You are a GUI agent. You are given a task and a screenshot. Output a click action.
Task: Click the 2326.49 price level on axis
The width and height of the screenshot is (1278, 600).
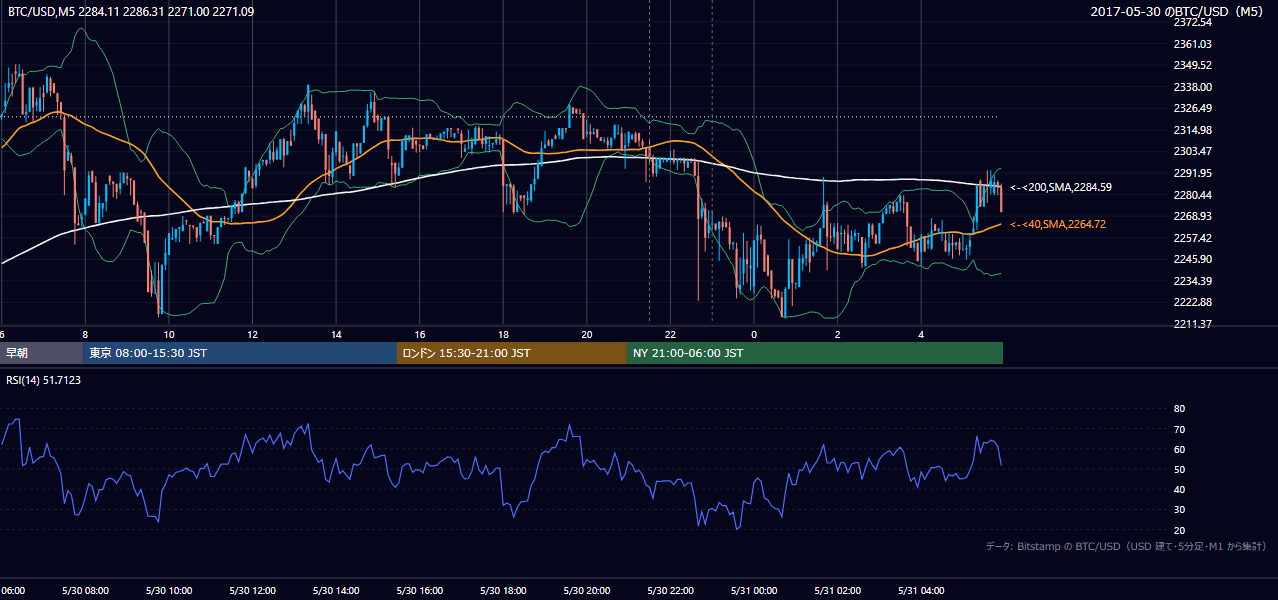tap(1192, 108)
